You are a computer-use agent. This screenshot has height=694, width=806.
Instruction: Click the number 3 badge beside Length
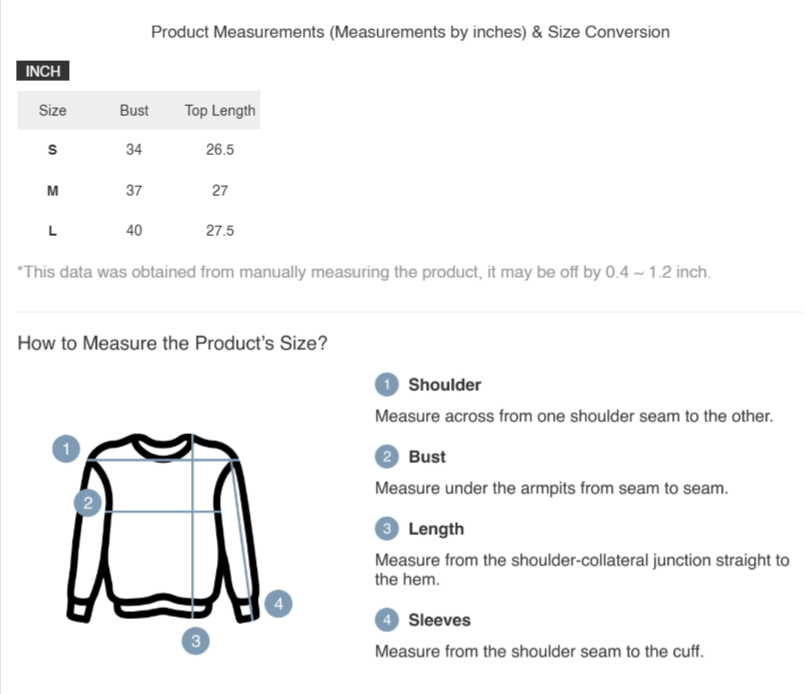coord(387,529)
